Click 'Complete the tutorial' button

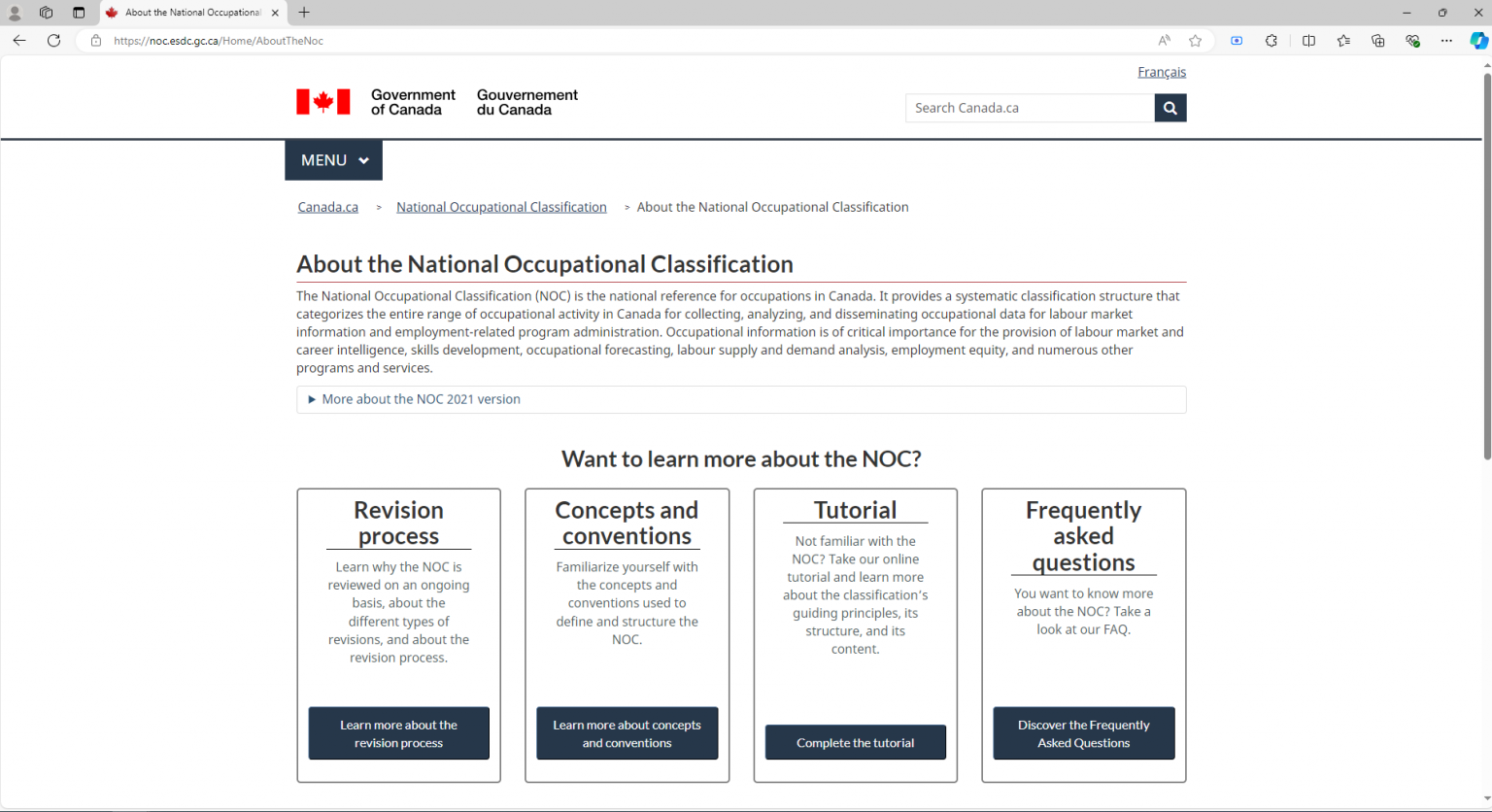[x=855, y=743]
